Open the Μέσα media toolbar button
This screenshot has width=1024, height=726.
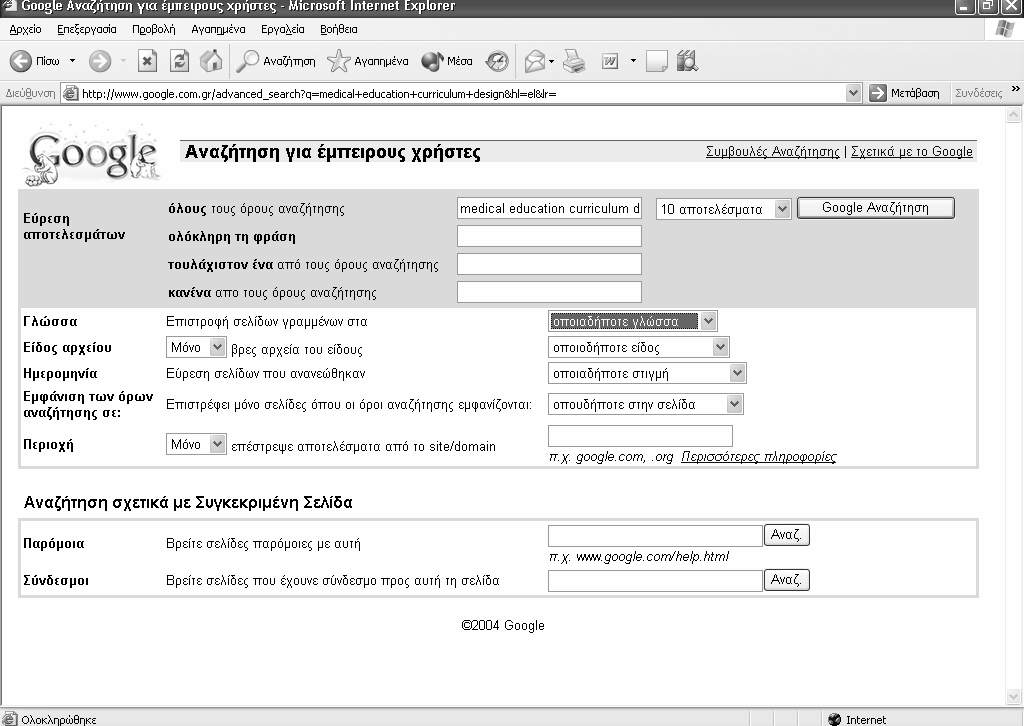(447, 61)
